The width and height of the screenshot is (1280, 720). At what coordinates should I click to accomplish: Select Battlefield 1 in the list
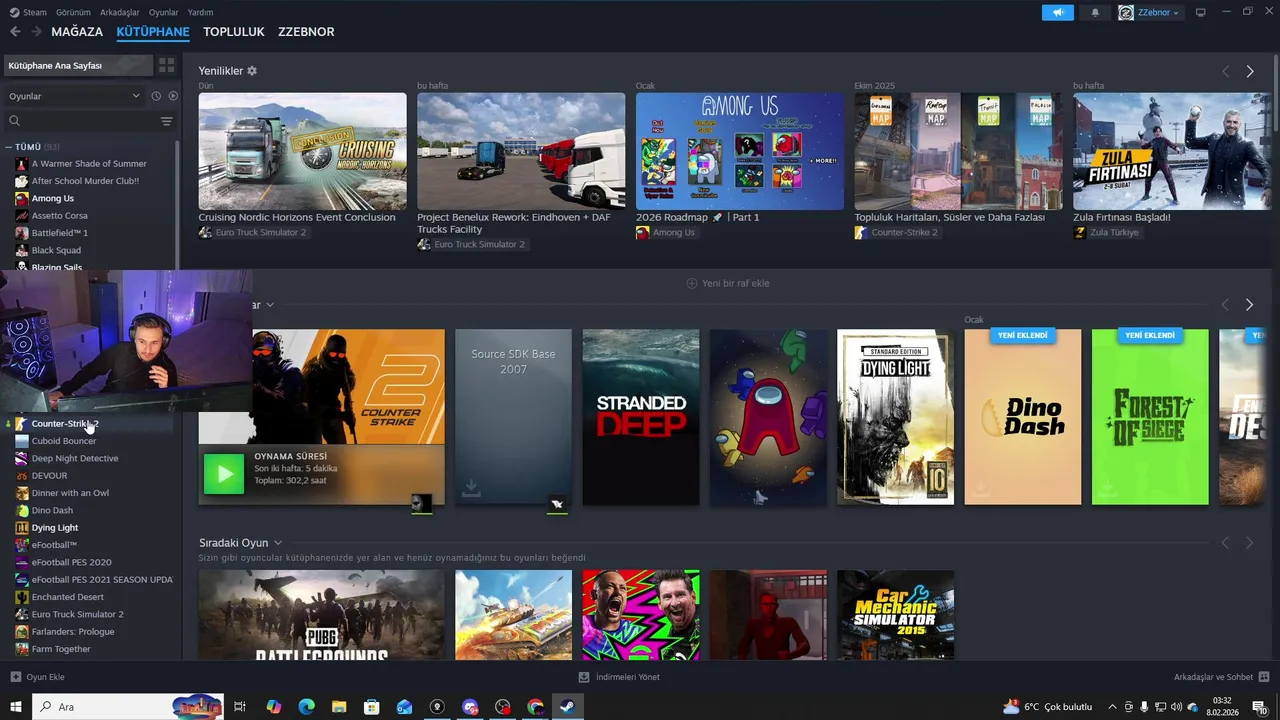(x=60, y=233)
